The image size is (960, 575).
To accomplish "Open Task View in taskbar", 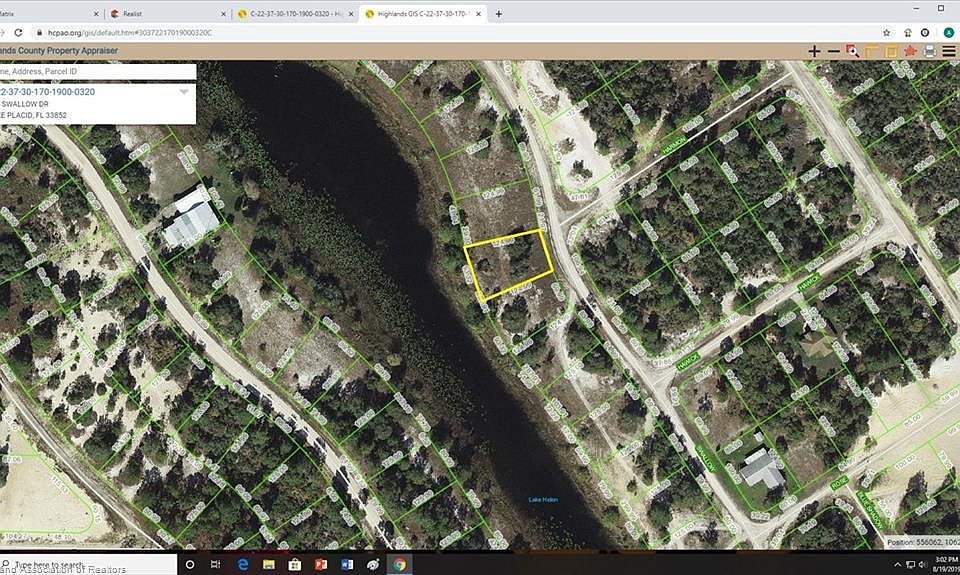I will coord(215,565).
